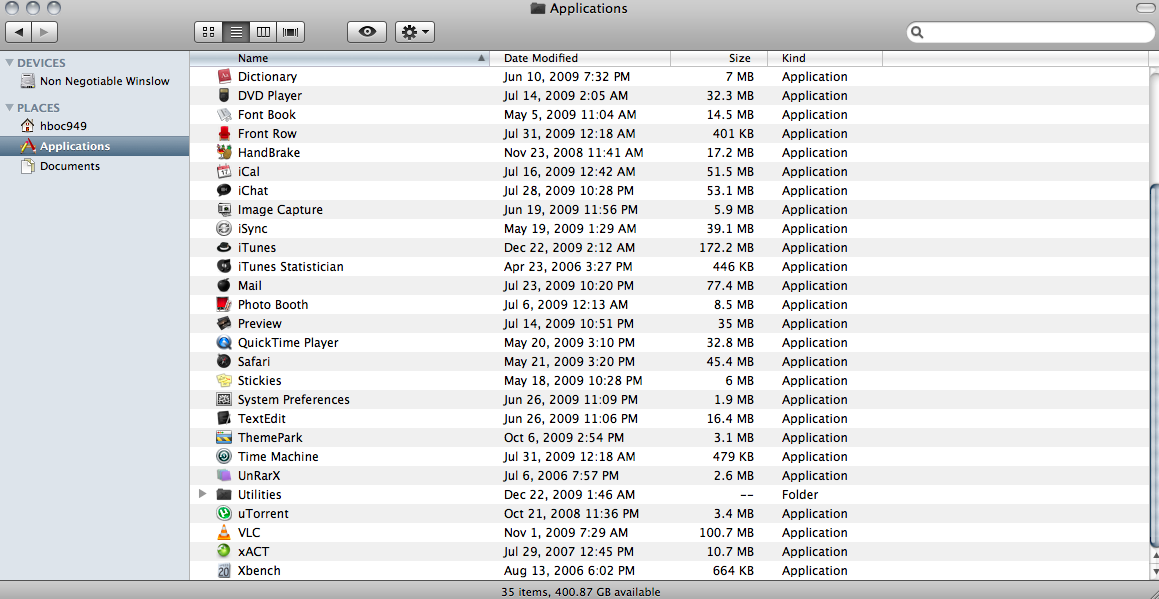Click iTunes date Dec 22, 2009 2:12 AM
The image size is (1159, 599).
click(x=569, y=248)
